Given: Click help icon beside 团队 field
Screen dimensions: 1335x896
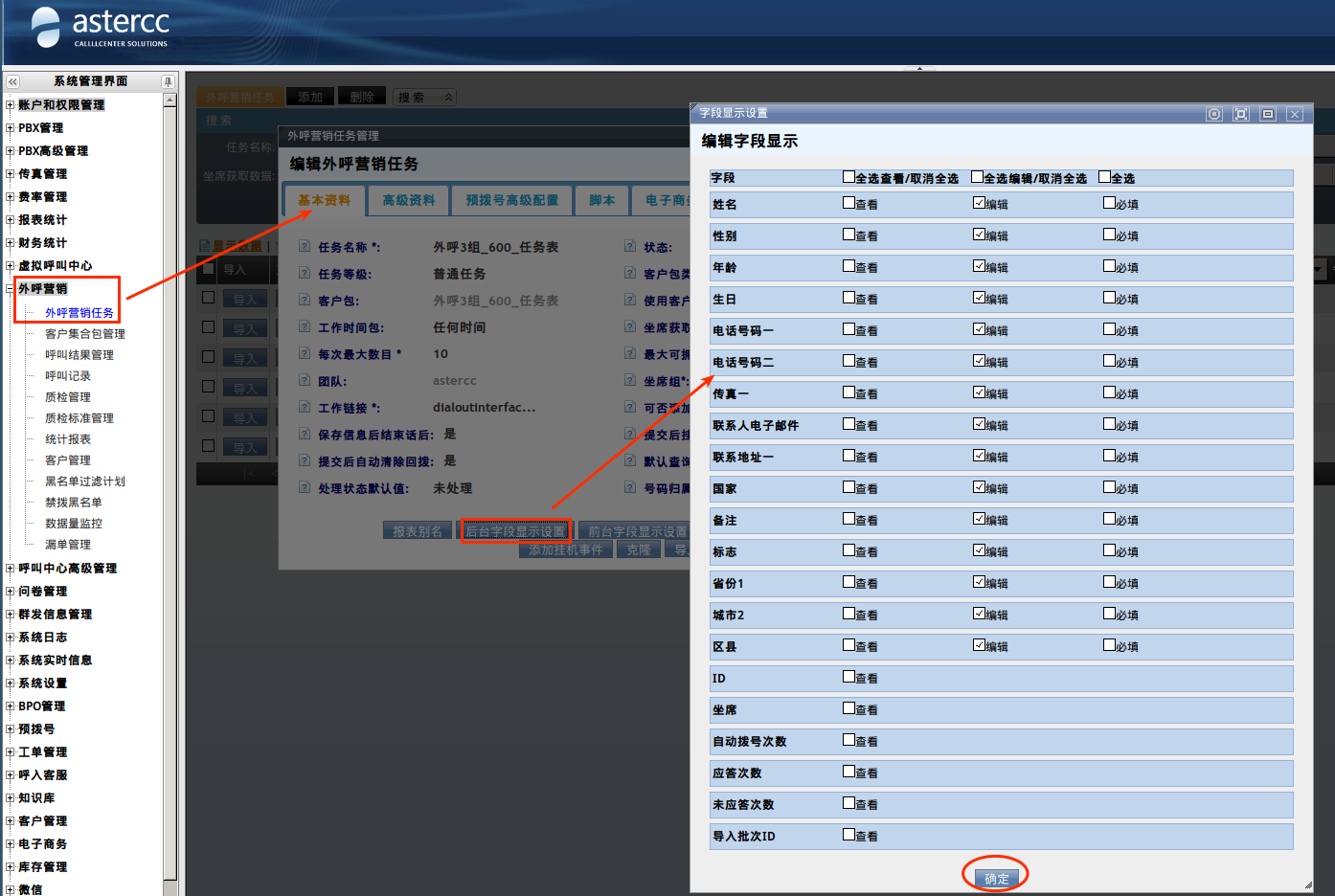Looking at the screenshot, I should point(305,380).
